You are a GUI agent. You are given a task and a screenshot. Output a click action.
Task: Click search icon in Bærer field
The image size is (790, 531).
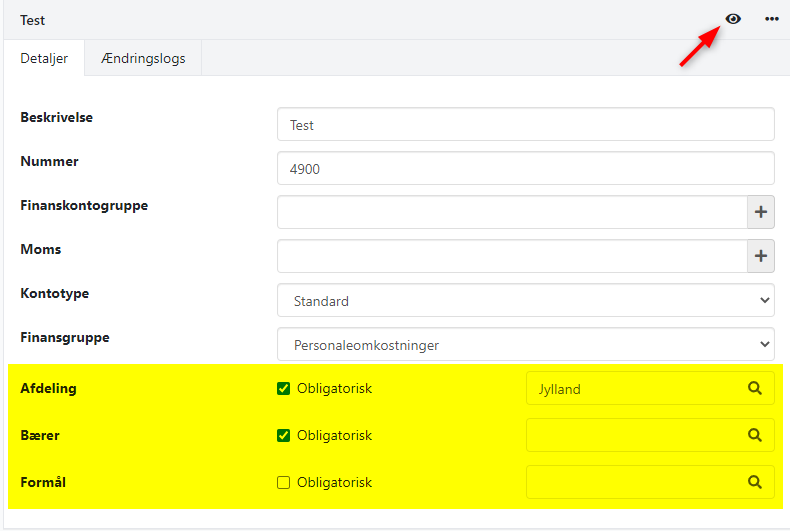tap(755, 435)
